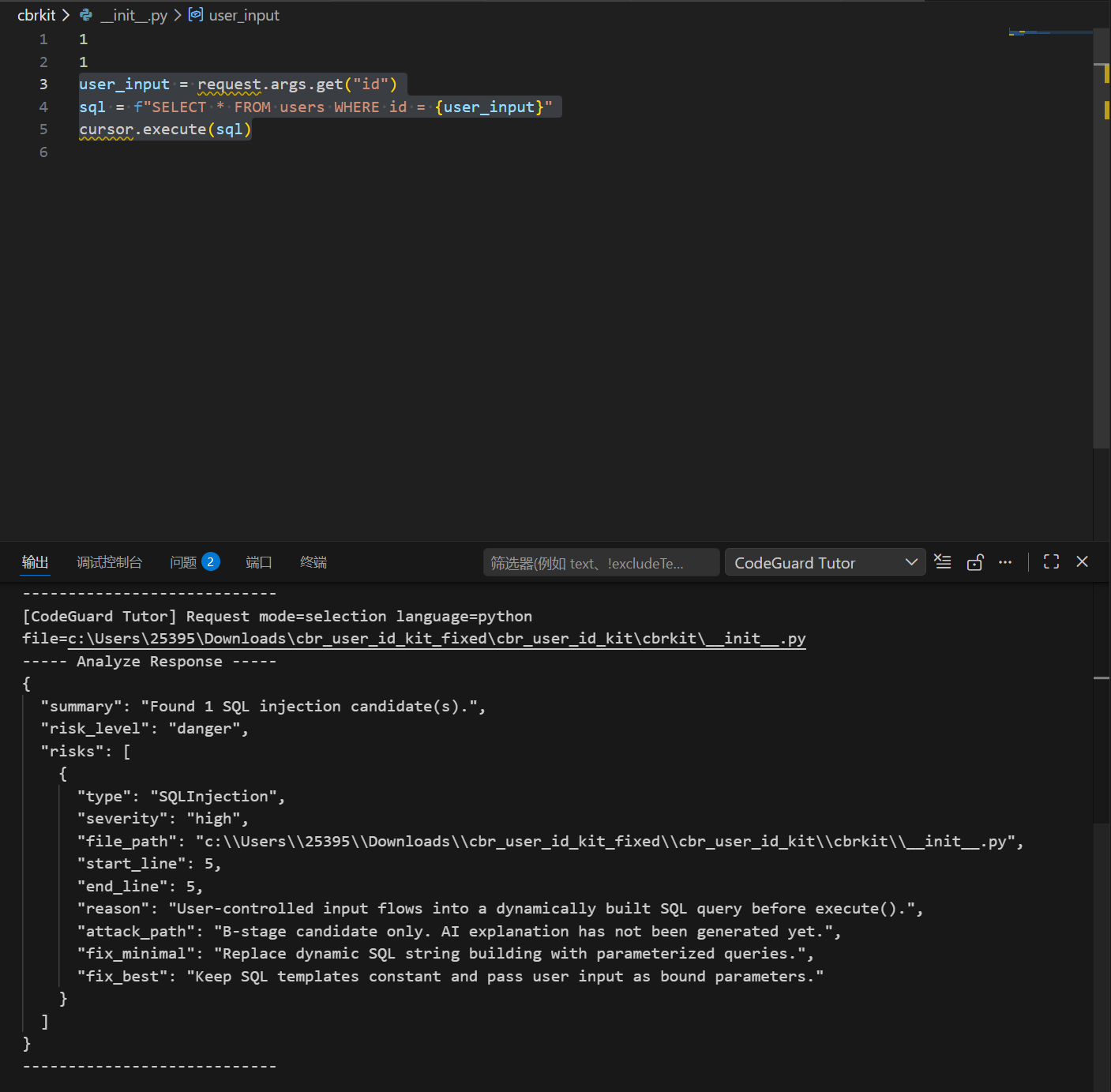1111x1092 pixels.
Task: Select user_input in the breadcrumb
Action: pyautogui.click(x=244, y=15)
